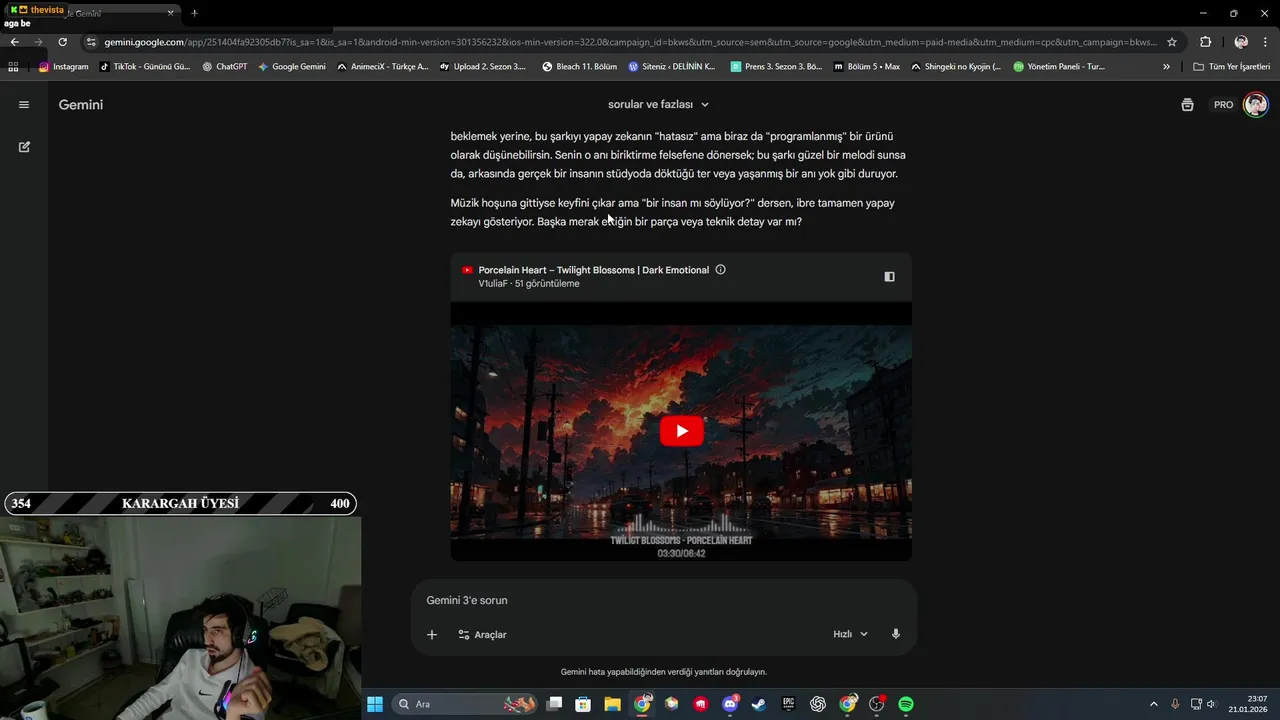Open File Explorer from the taskbar

click(612, 704)
